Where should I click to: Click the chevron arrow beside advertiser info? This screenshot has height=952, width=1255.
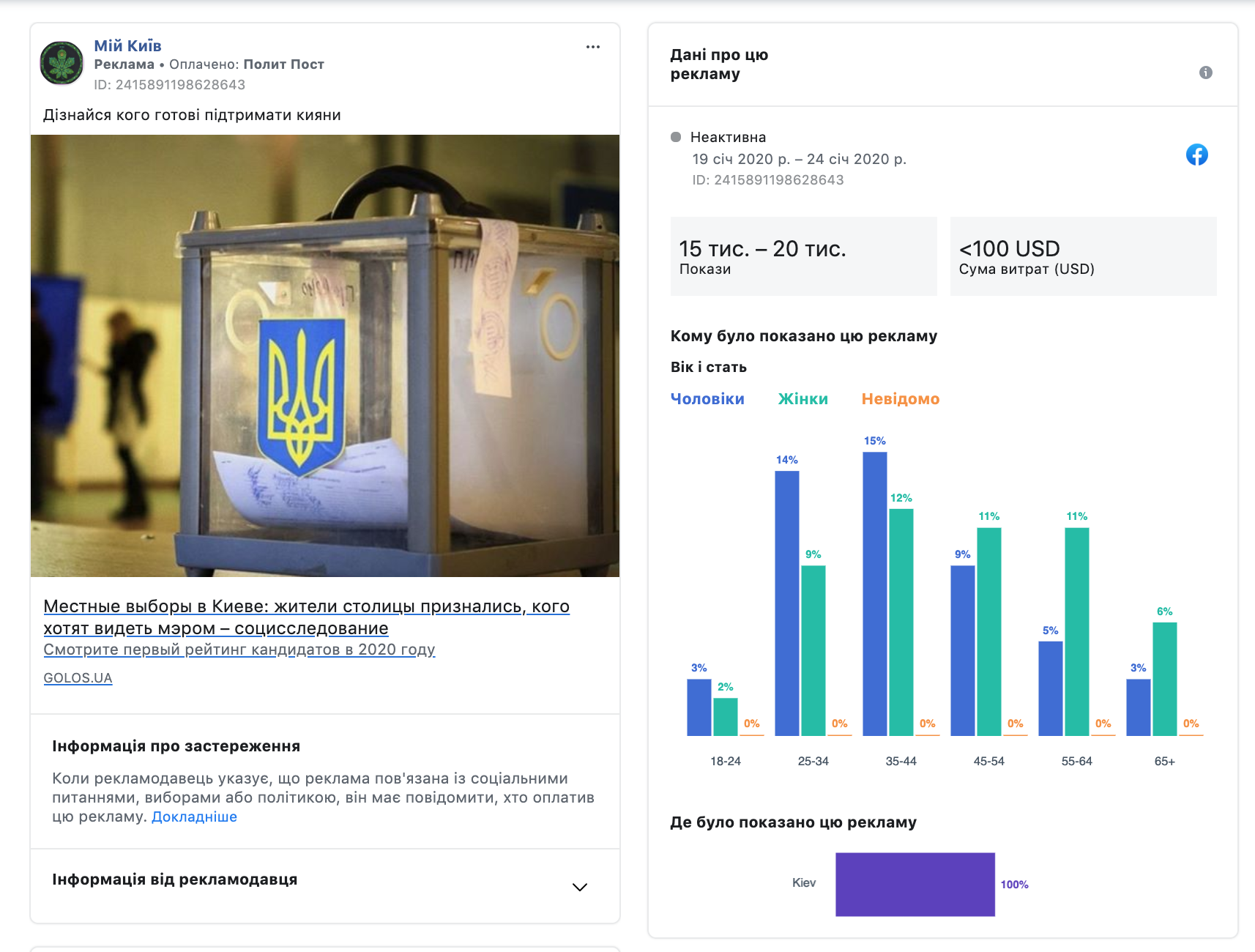(579, 887)
